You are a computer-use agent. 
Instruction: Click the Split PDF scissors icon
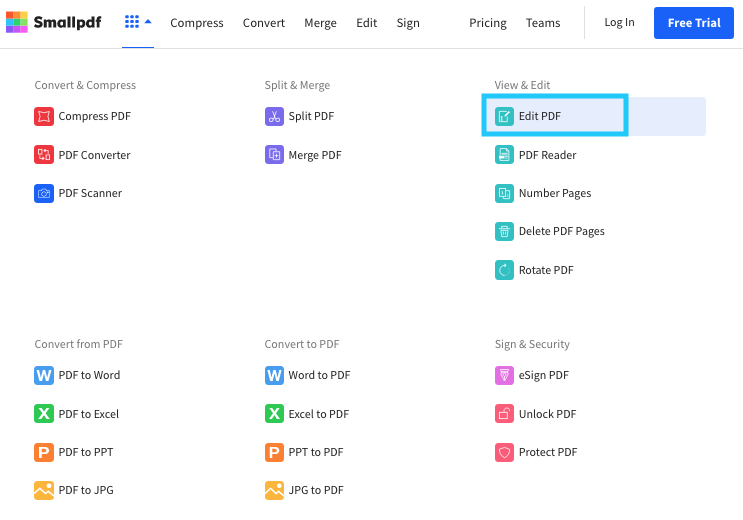pyautogui.click(x=274, y=117)
